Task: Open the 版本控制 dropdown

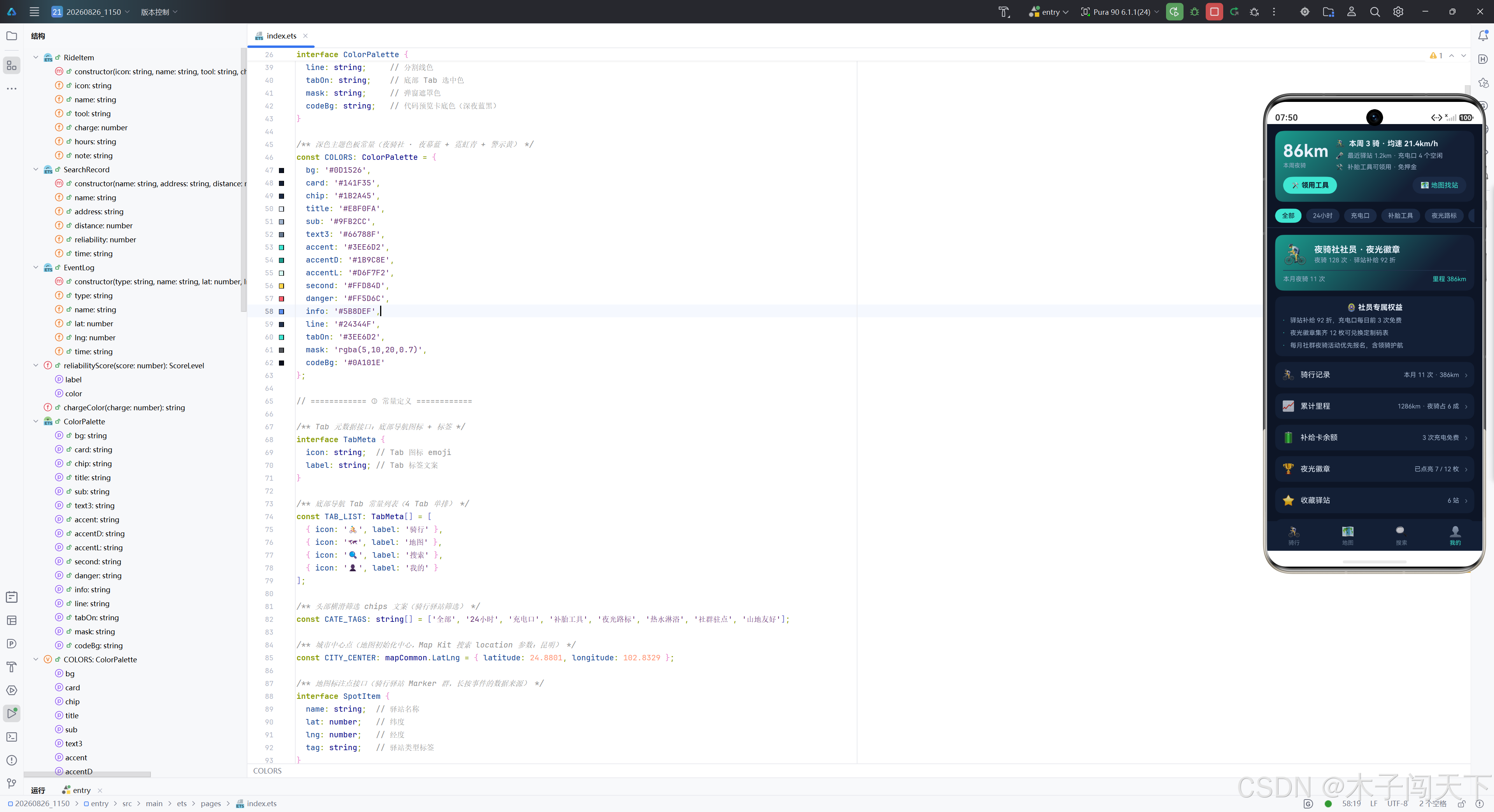Action: click(x=159, y=12)
